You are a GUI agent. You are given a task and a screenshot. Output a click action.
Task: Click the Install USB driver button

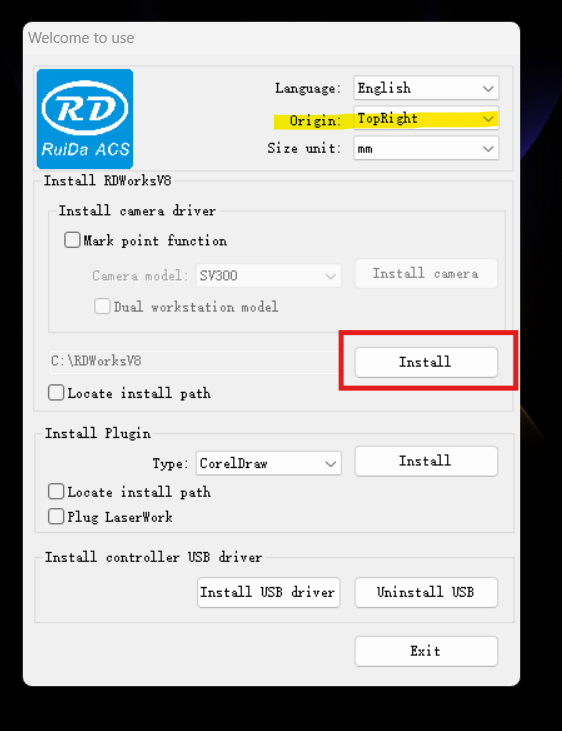coord(268,592)
